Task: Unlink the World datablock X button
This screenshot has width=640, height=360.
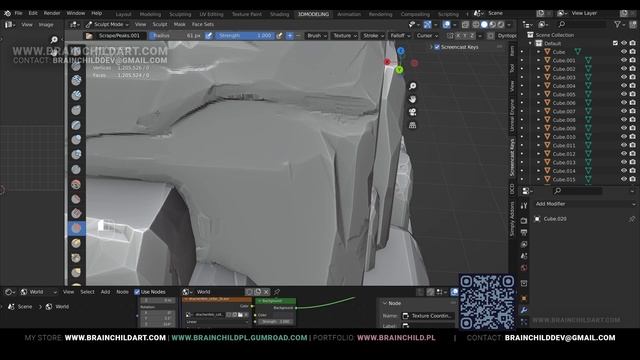Action: click(x=266, y=292)
